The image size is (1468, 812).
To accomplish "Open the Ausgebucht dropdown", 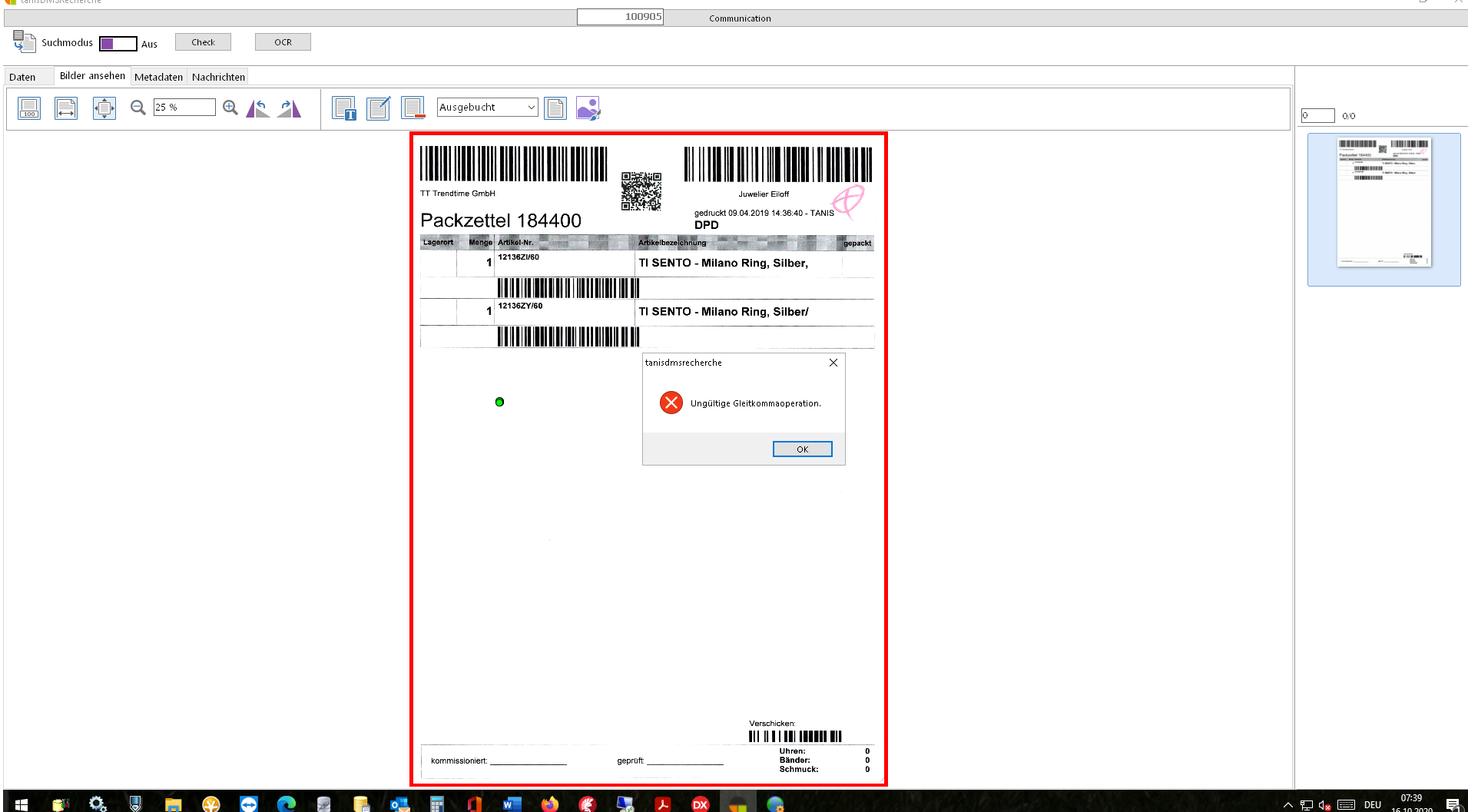I will point(487,108).
